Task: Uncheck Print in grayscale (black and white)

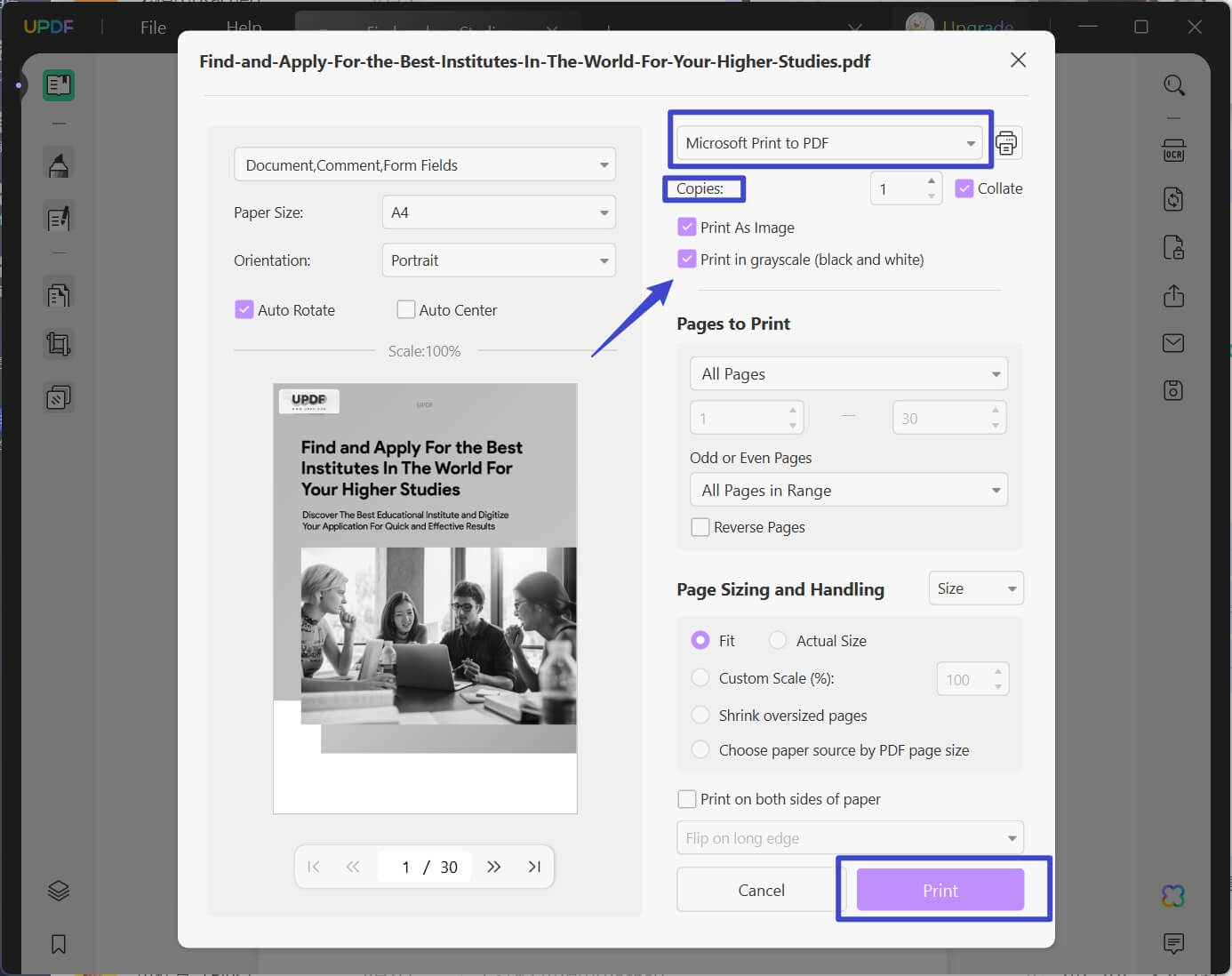Action: (686, 259)
